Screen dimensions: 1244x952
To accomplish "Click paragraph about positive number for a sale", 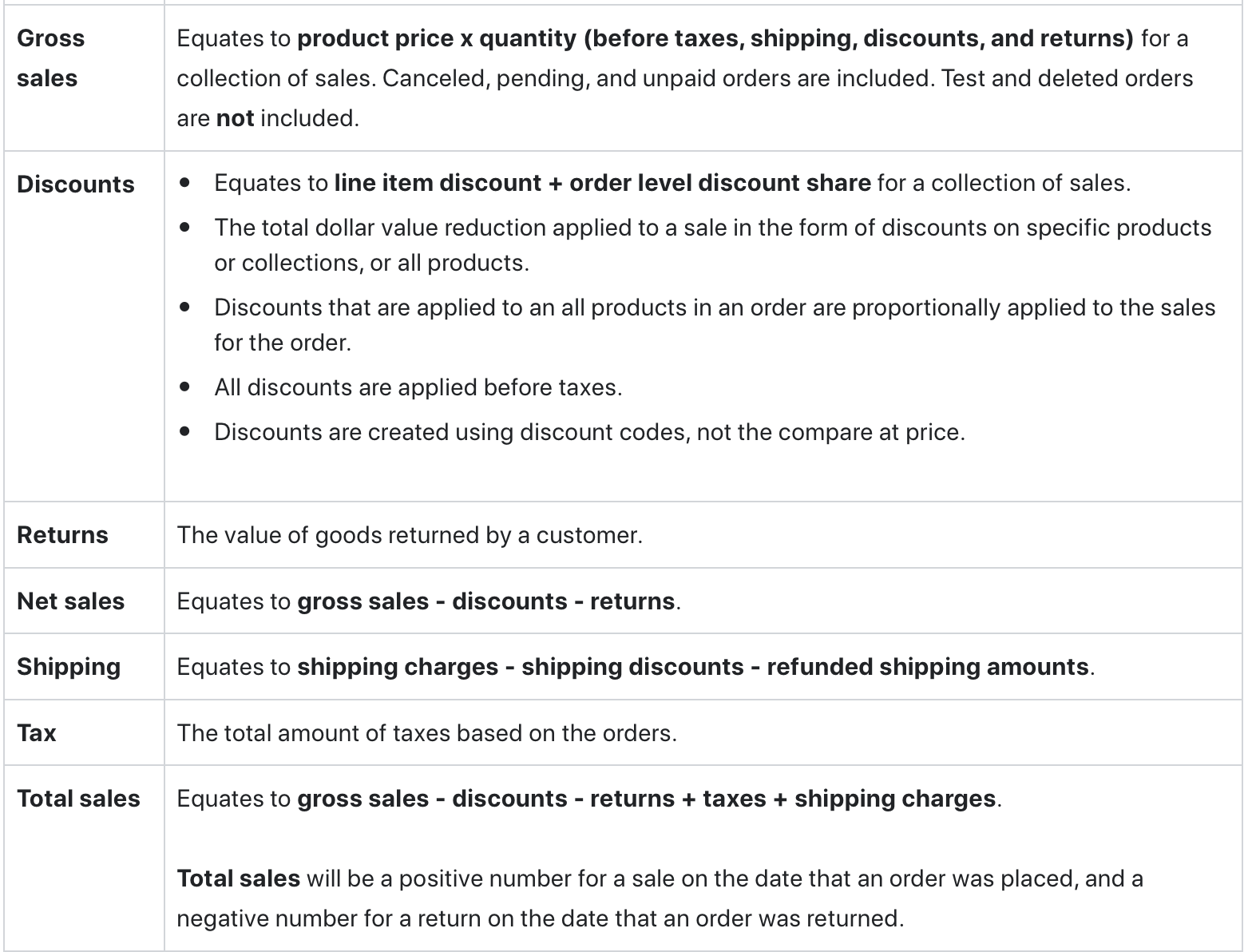I will (660, 898).
